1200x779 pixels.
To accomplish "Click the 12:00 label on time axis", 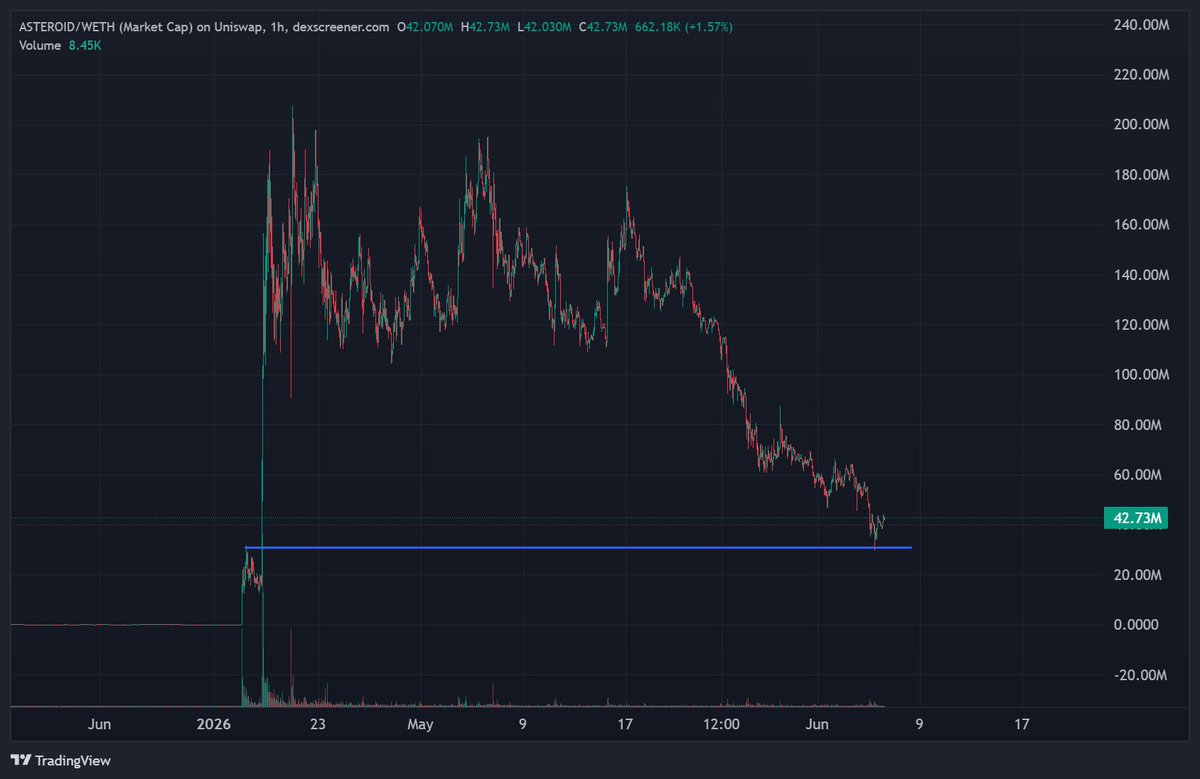I will pos(720,723).
